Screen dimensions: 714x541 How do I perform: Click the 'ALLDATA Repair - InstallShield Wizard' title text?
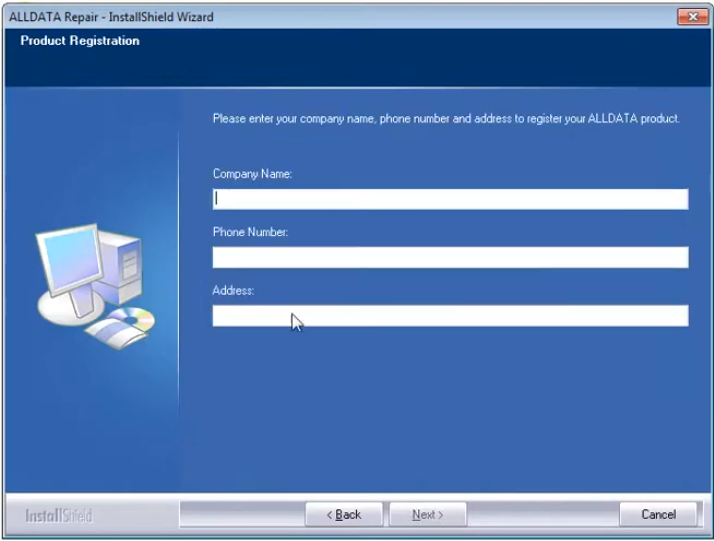[111, 17]
